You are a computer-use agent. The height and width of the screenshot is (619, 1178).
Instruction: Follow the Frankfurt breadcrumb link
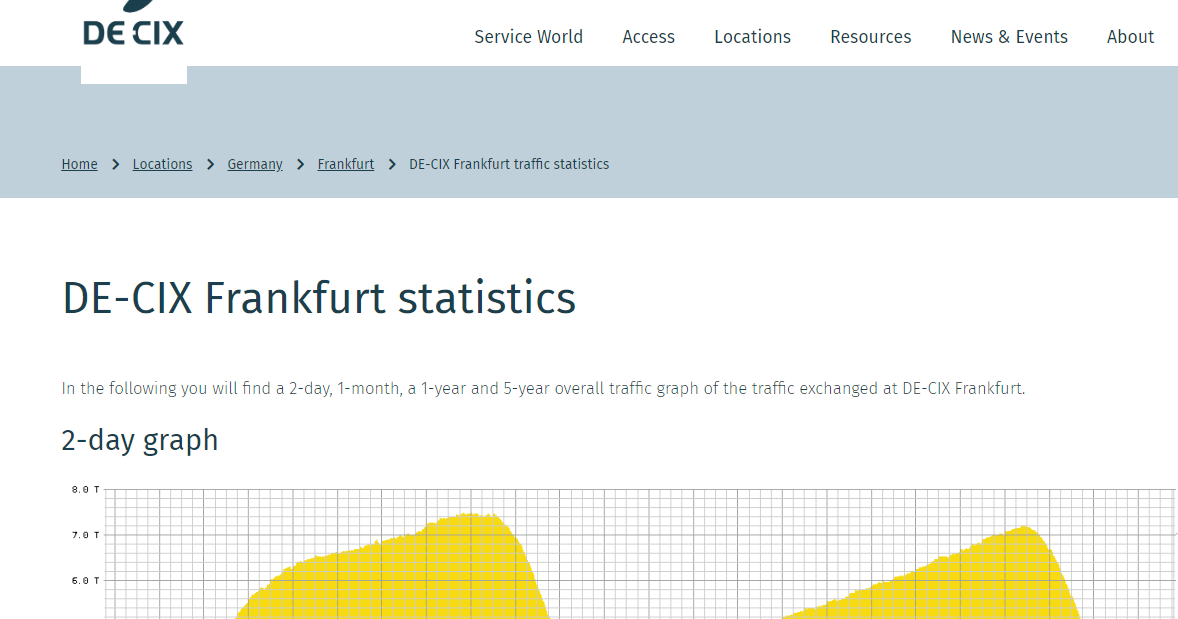point(346,164)
